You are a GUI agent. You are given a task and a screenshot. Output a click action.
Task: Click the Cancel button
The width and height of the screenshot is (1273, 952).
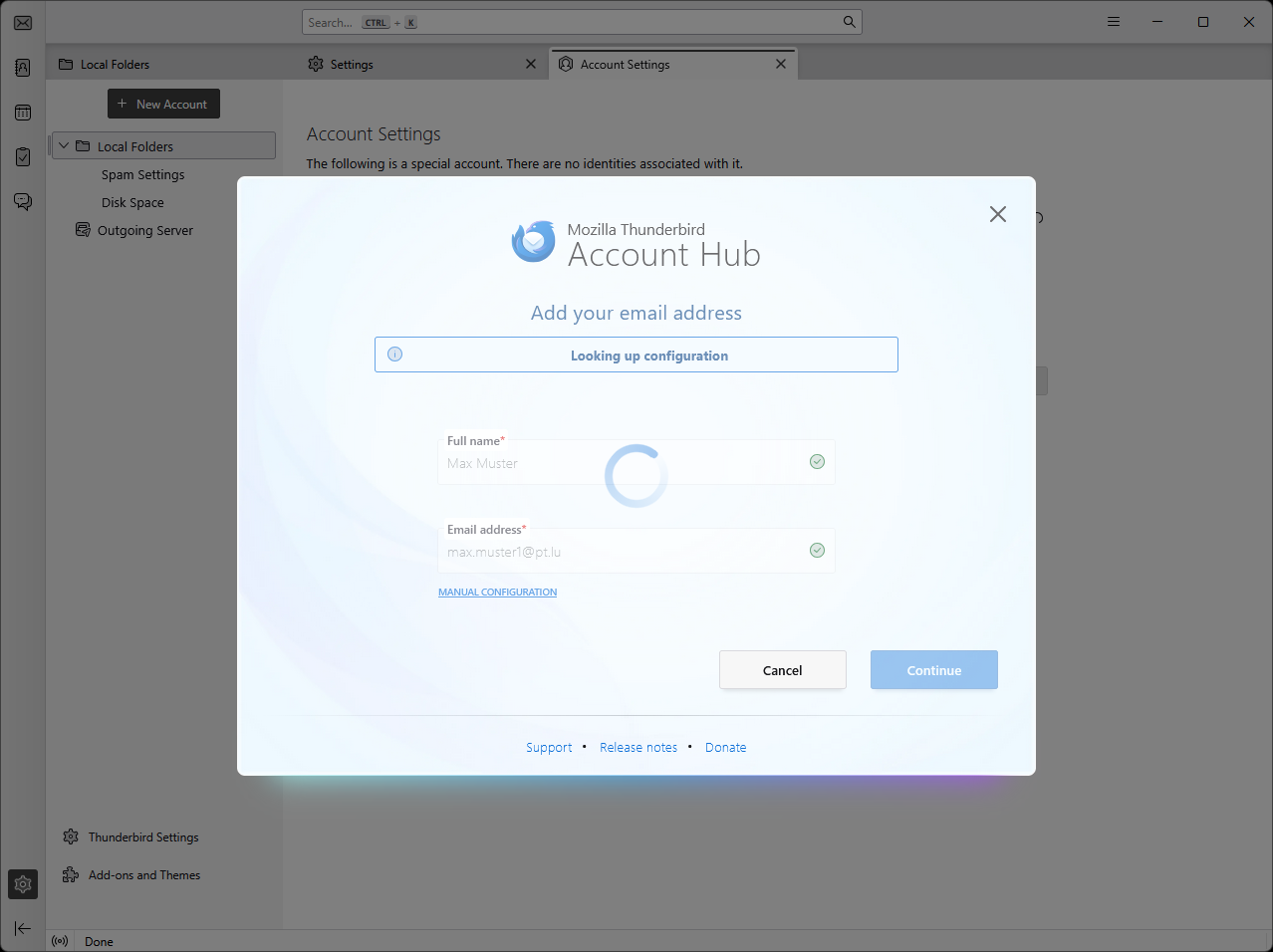point(782,670)
